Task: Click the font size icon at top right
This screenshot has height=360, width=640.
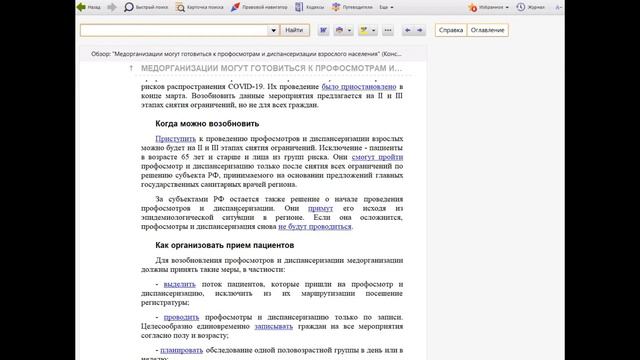Action: coord(558,7)
